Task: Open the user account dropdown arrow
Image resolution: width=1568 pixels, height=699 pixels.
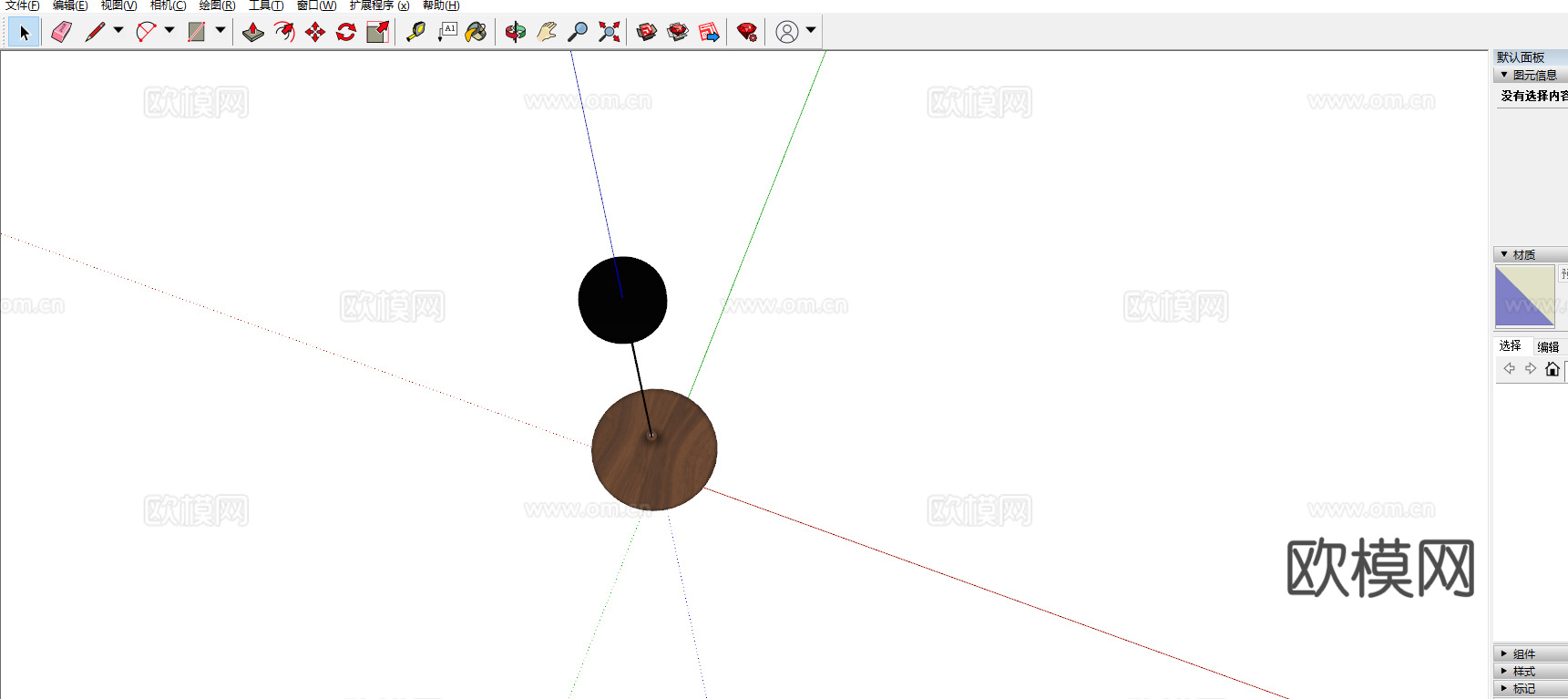Action: (x=811, y=30)
